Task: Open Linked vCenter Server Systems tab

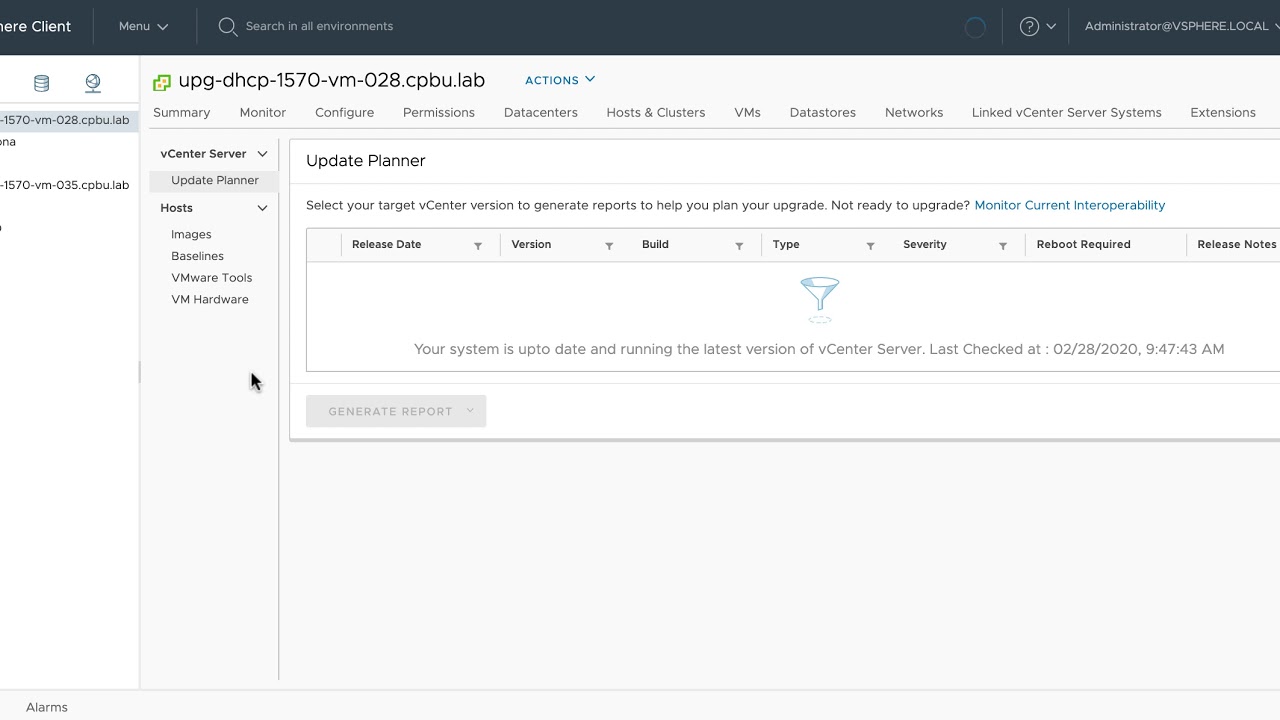Action: click(x=1067, y=112)
